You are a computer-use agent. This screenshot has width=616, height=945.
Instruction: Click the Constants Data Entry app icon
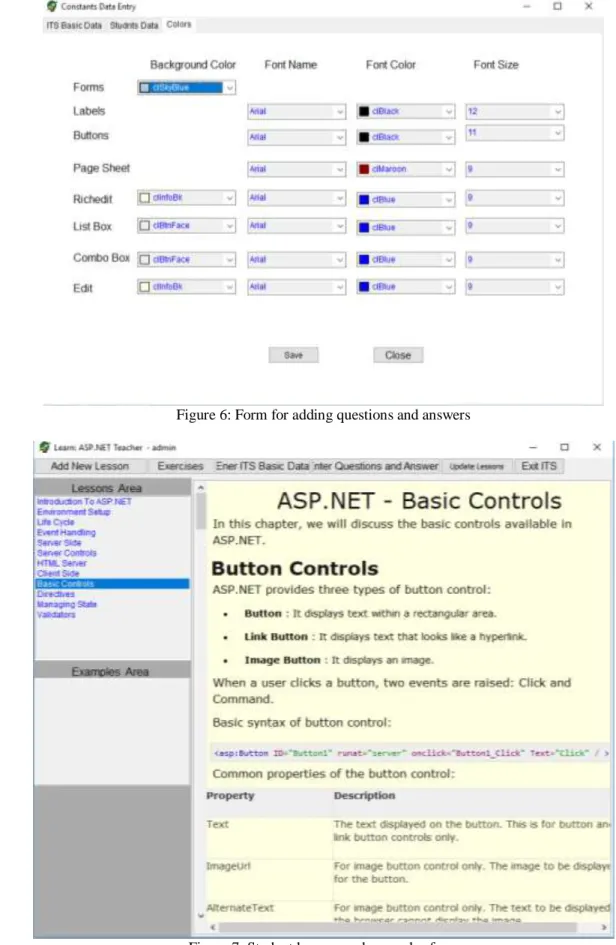[52, 6]
